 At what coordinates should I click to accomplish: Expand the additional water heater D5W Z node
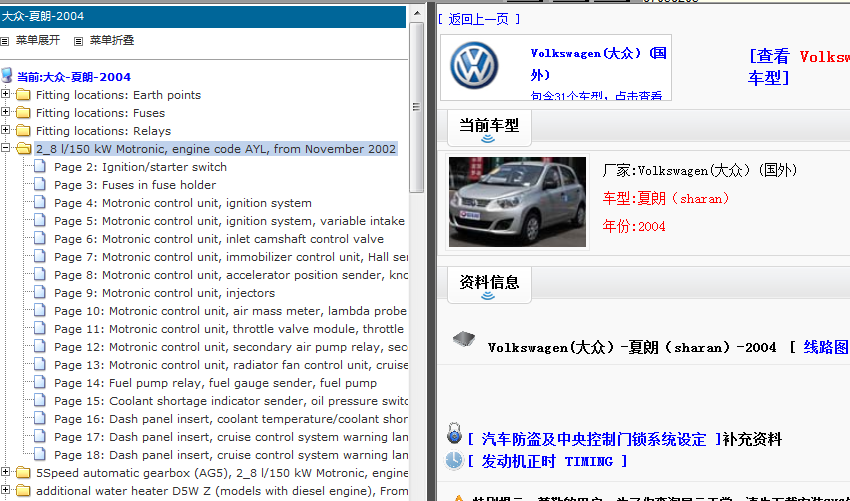[5, 490]
